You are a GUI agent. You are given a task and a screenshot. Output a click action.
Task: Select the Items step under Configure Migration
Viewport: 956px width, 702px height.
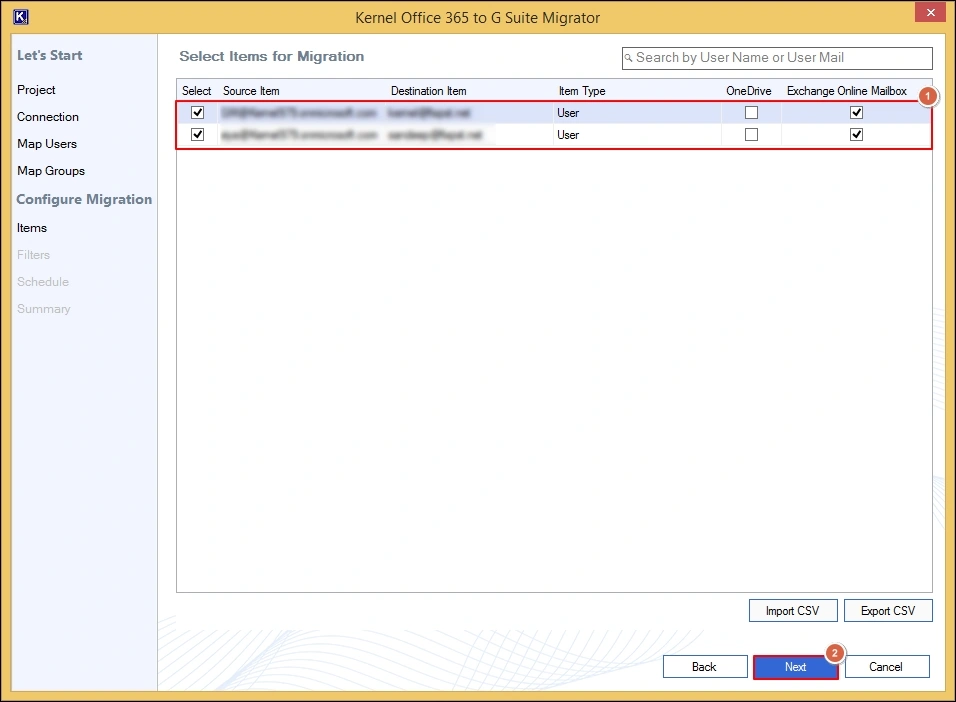tap(32, 228)
